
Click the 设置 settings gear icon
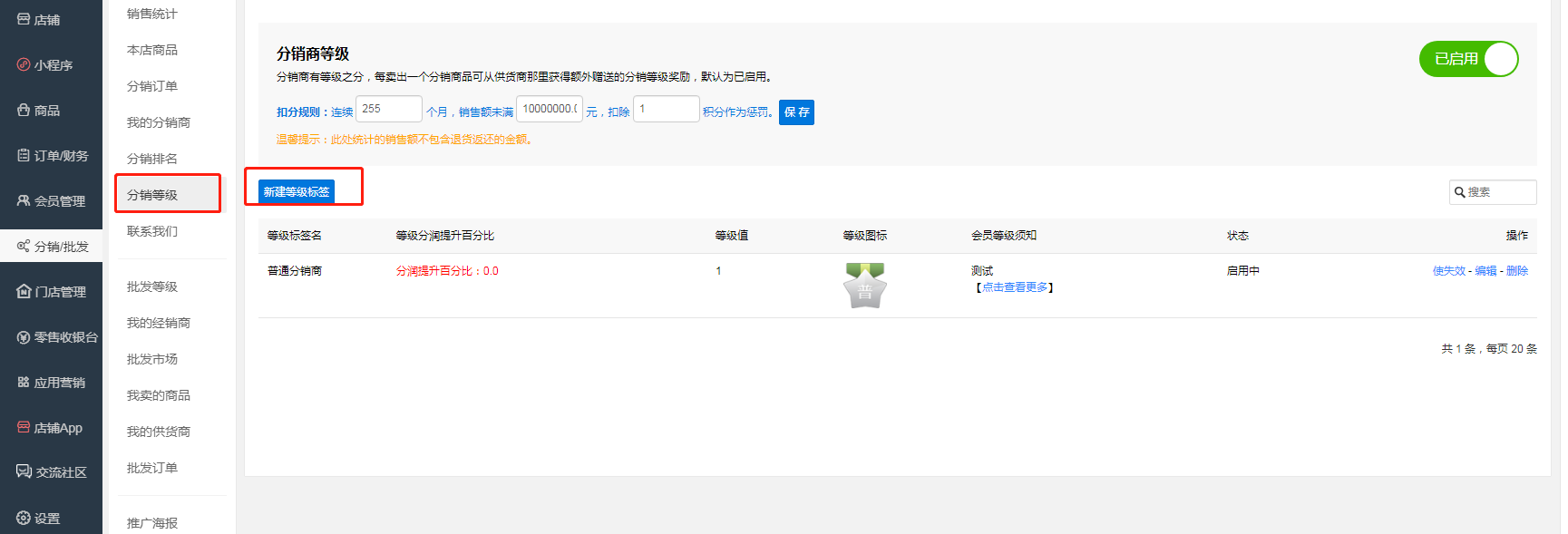pos(24,518)
